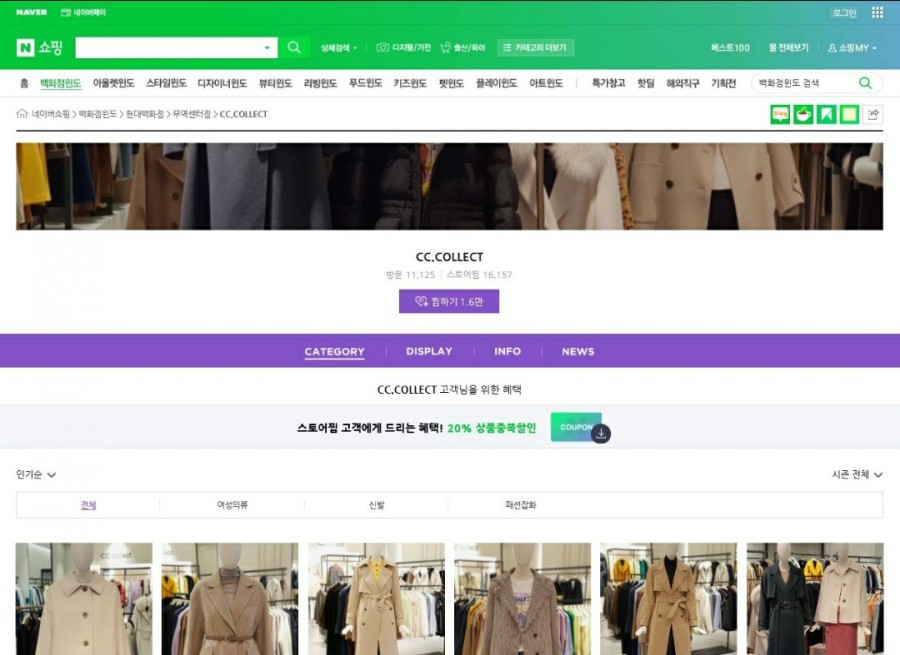Open the season filter dropdown
Image resolution: width=900 pixels, height=655 pixels.
[857, 474]
